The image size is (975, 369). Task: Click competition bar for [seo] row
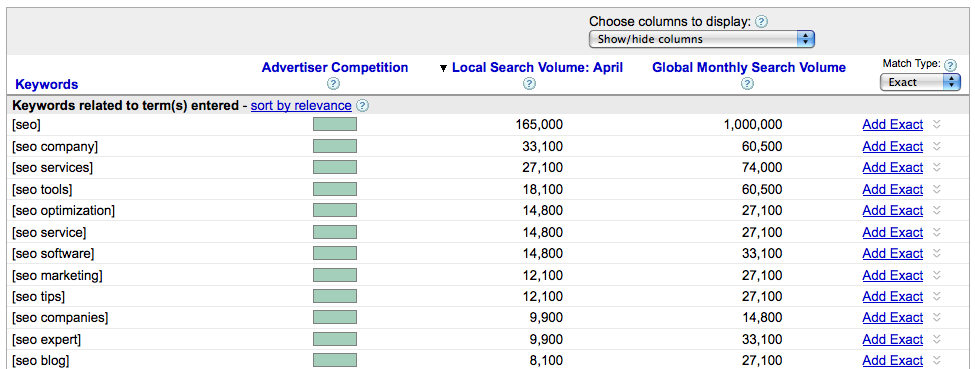coord(335,124)
